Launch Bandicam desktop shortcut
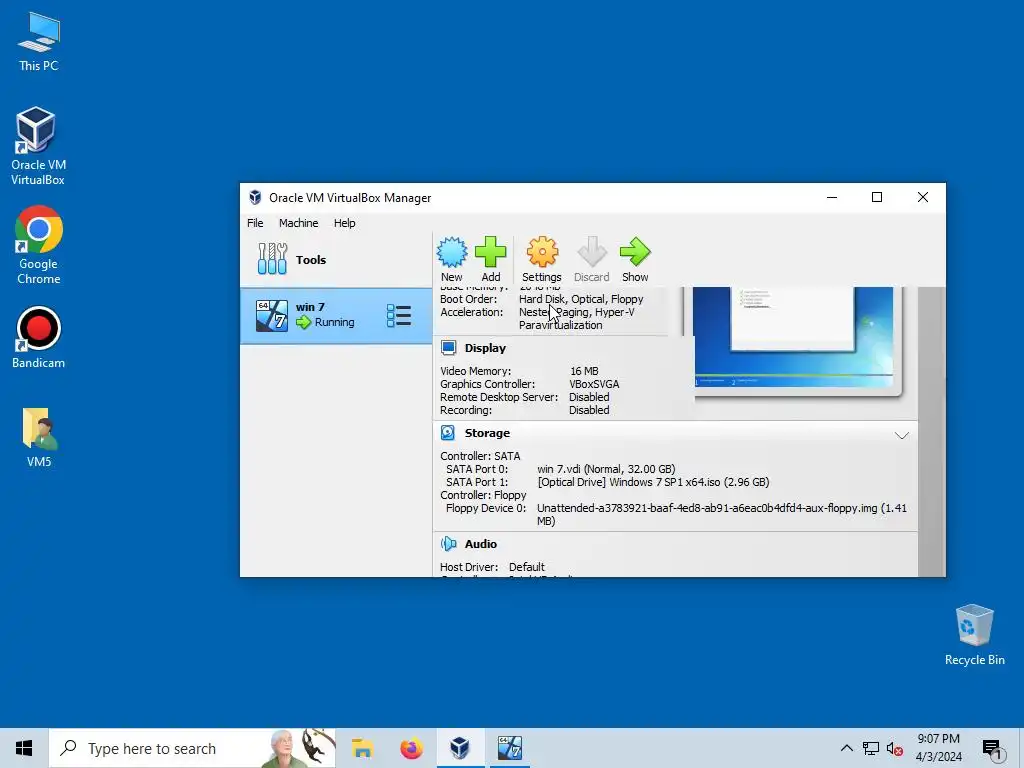 pos(39,338)
